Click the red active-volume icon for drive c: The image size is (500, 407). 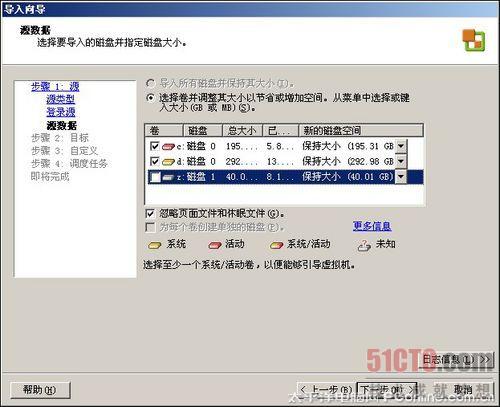coord(168,146)
